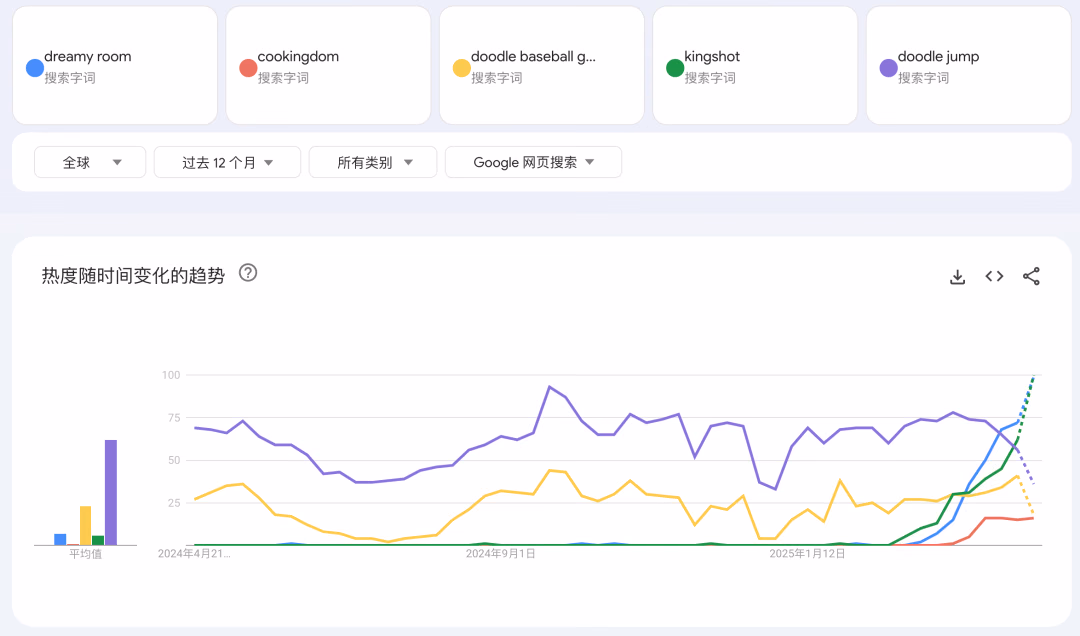The image size is (1080, 636).
Task: Click the 热度随时间变化的趋势 chart title
Action: (x=133, y=276)
